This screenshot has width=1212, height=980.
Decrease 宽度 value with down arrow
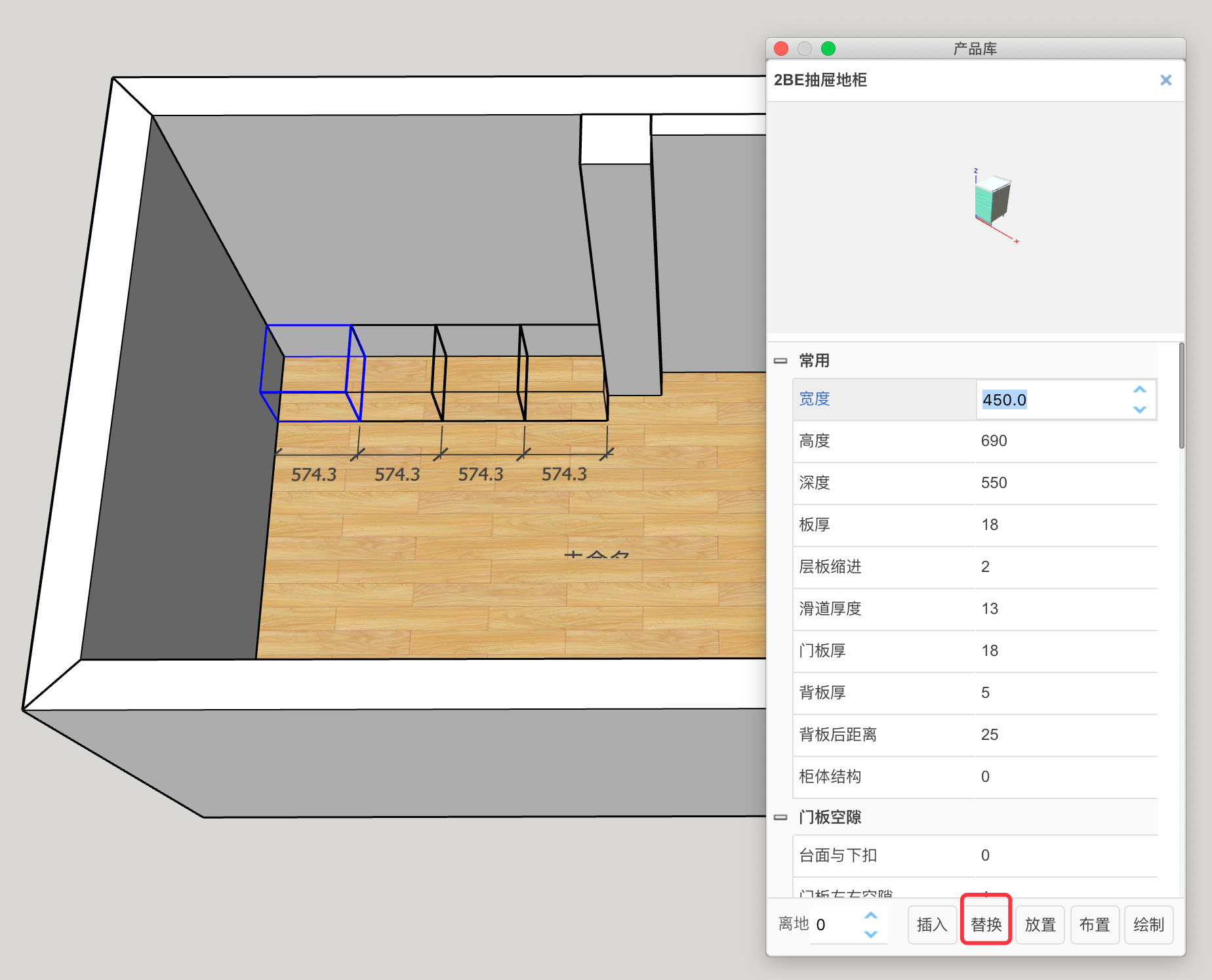coord(1140,409)
